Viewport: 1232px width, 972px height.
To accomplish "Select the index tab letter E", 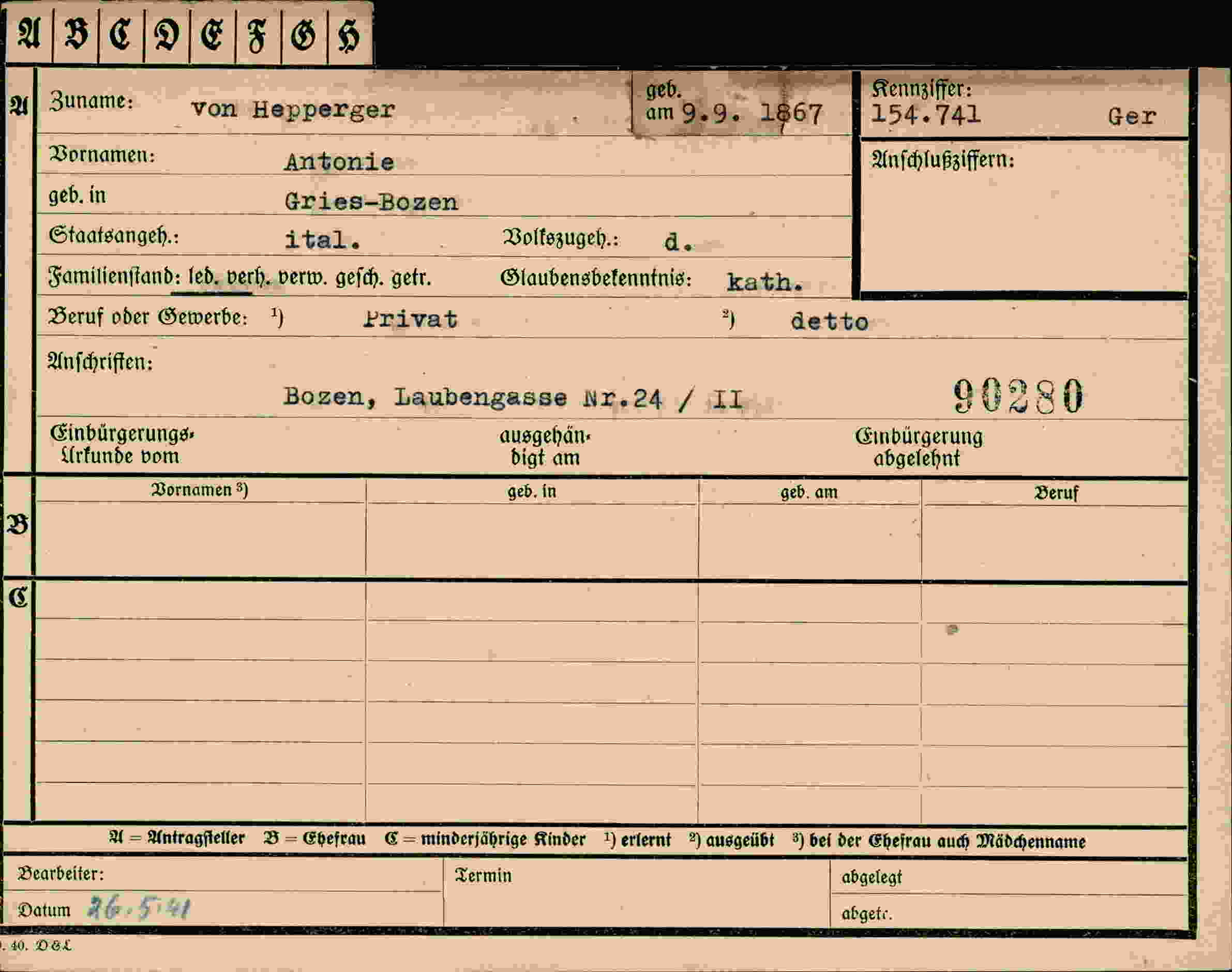I will (x=212, y=35).
